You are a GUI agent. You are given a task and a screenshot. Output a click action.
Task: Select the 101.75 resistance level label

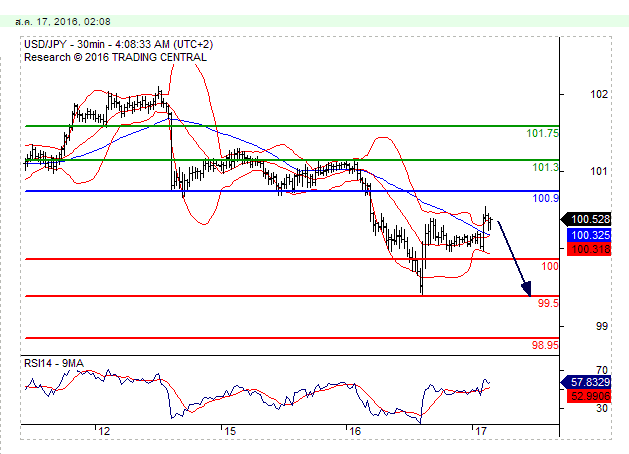(542, 133)
